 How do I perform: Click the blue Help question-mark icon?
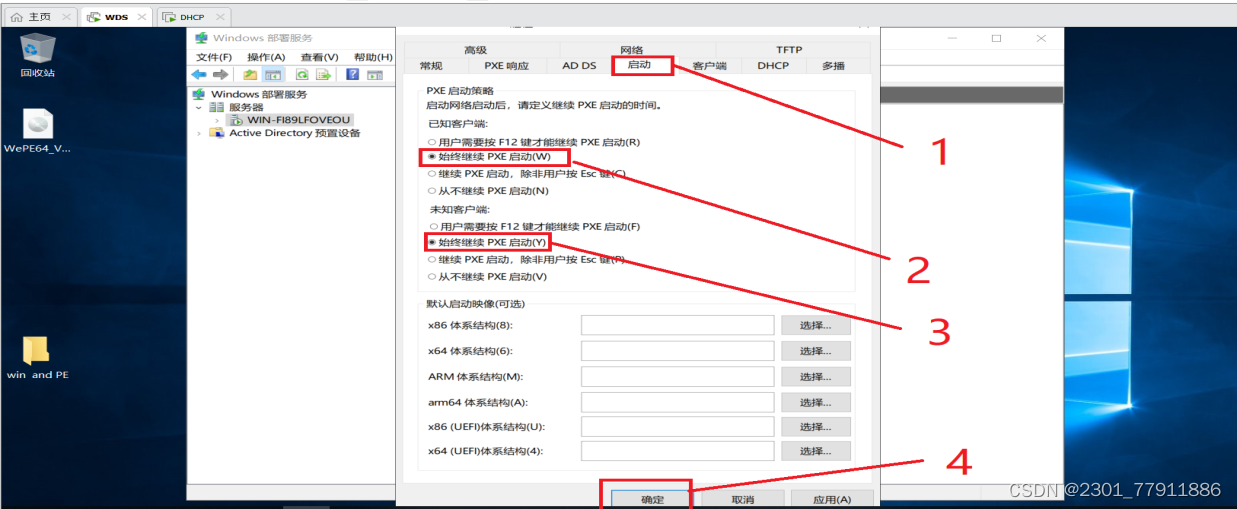coord(353,74)
